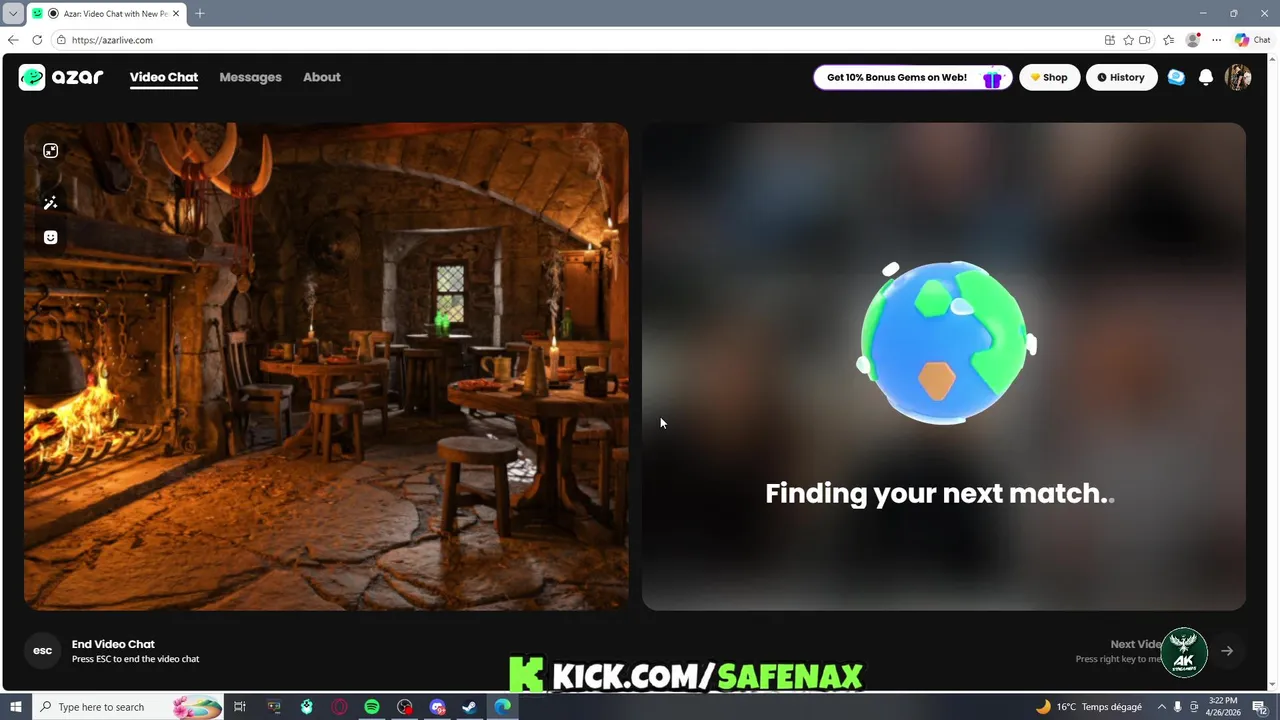Open the Edge settings and more menu
The width and height of the screenshot is (1280, 720).
[1216, 40]
